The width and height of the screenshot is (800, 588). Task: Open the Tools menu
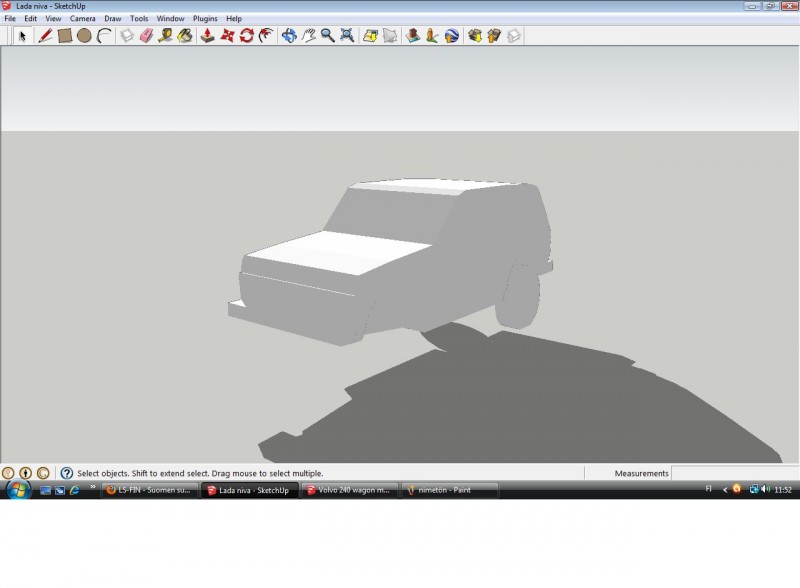point(139,18)
